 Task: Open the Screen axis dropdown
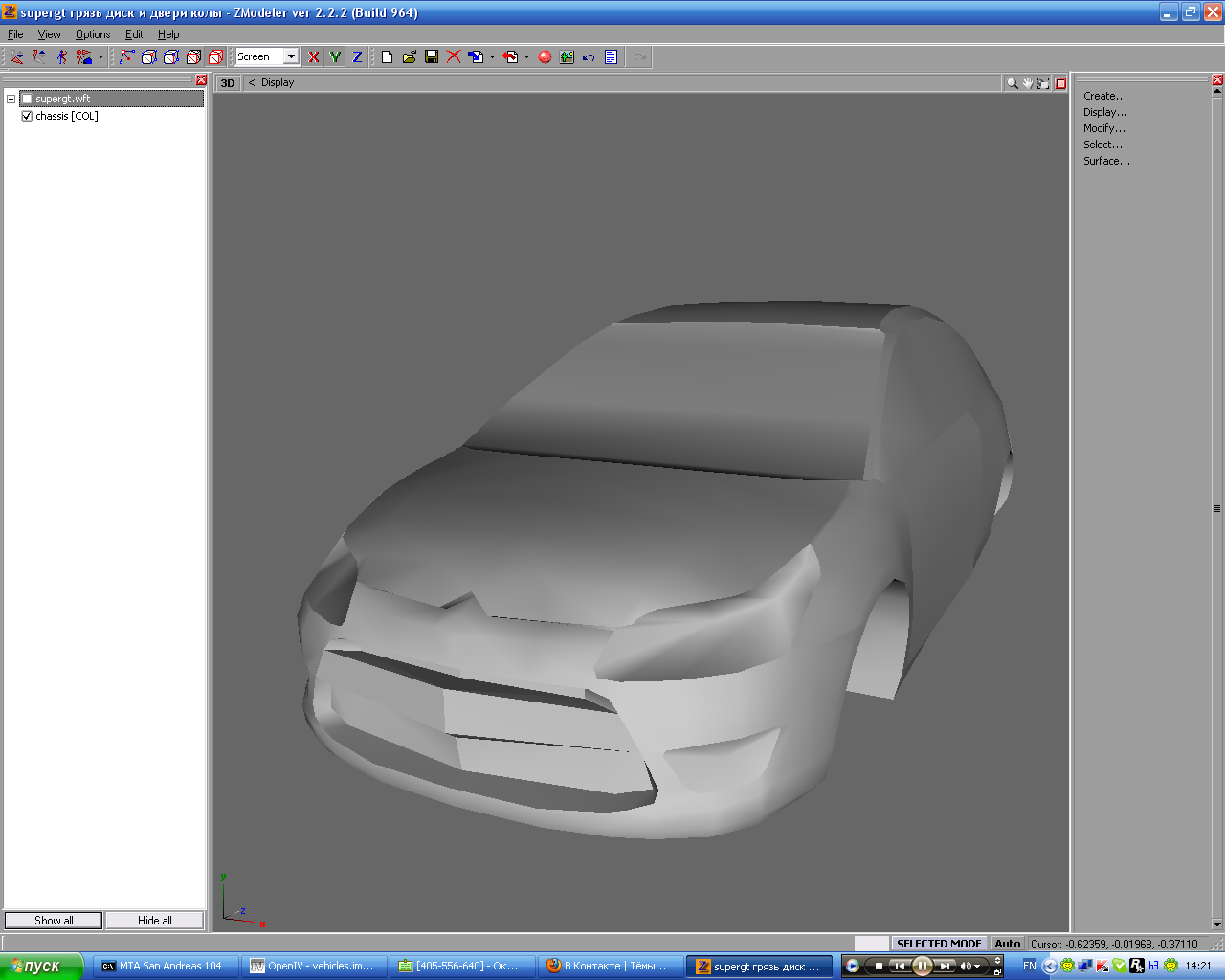pos(291,57)
